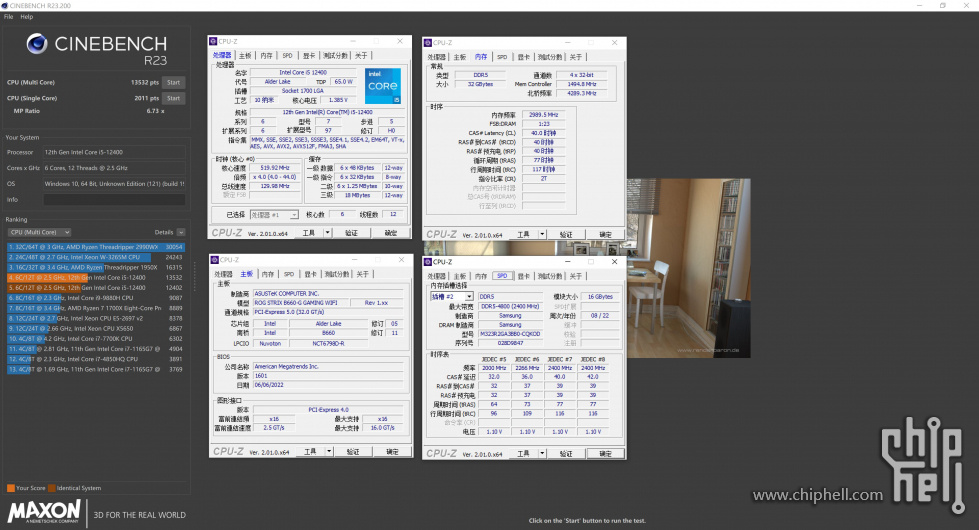Click the Intel Core logo badge
979x530 pixels.
383,86
